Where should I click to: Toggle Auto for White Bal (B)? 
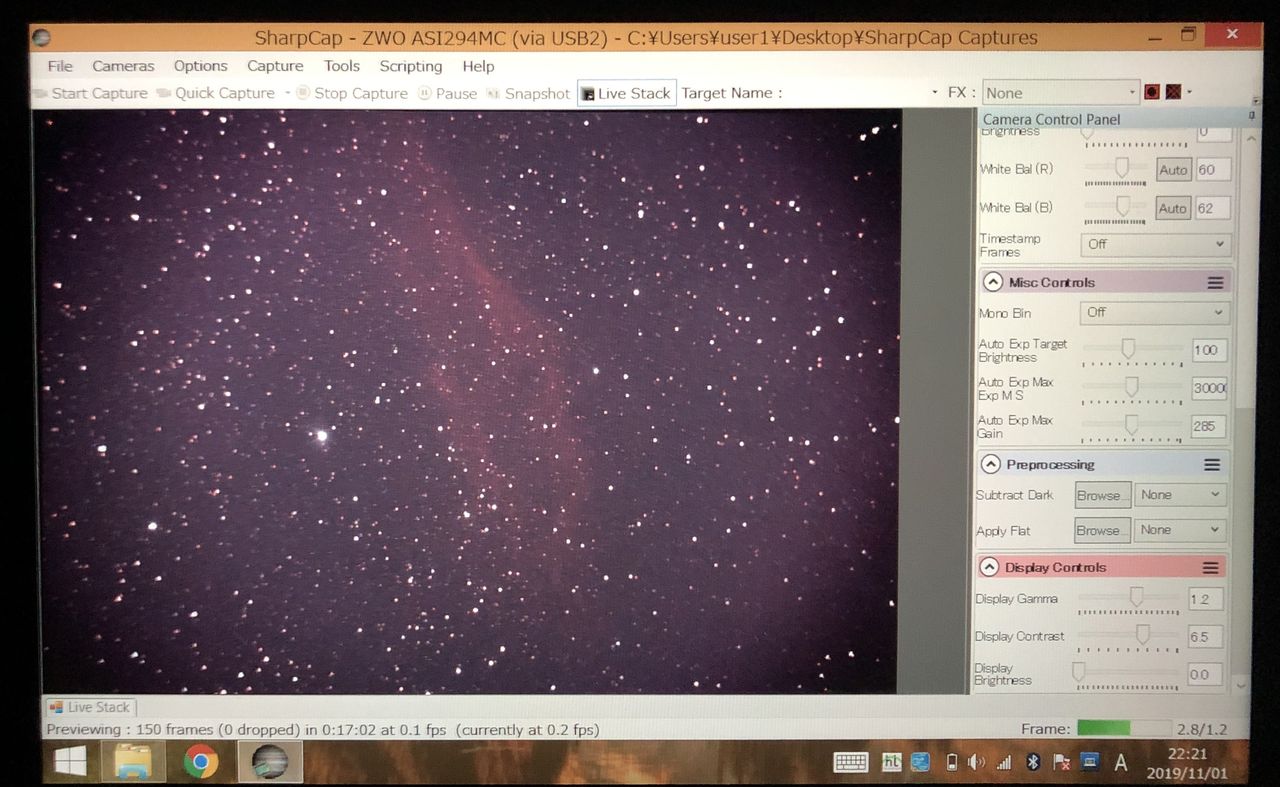tap(1173, 208)
